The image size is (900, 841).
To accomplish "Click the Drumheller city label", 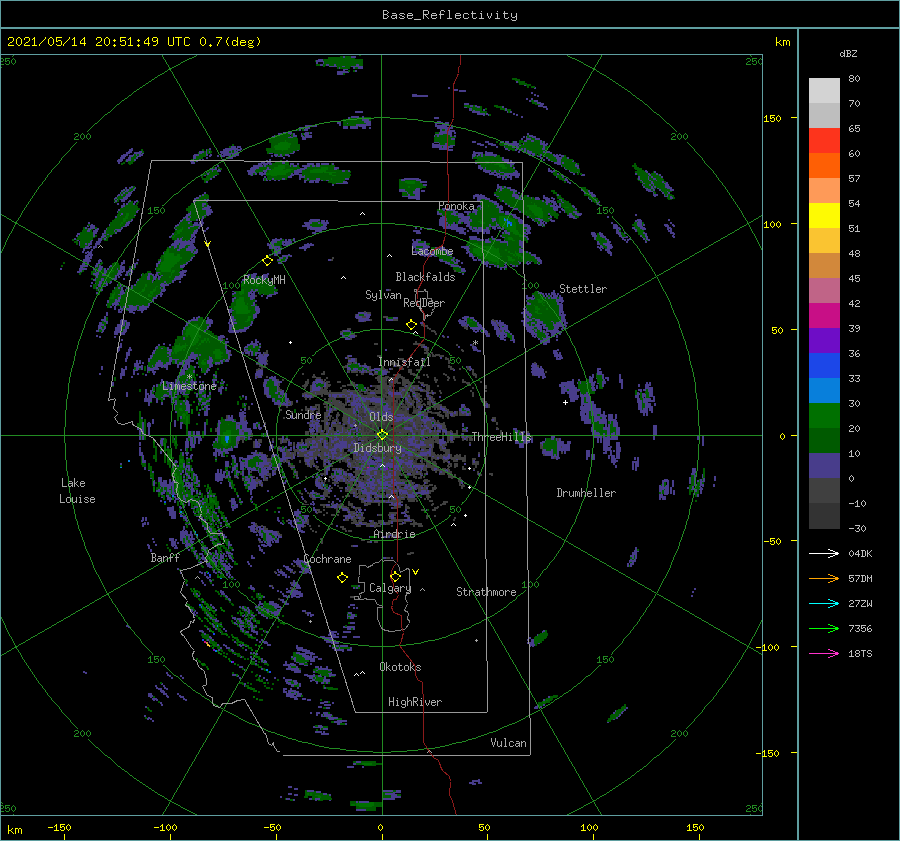I will (586, 493).
